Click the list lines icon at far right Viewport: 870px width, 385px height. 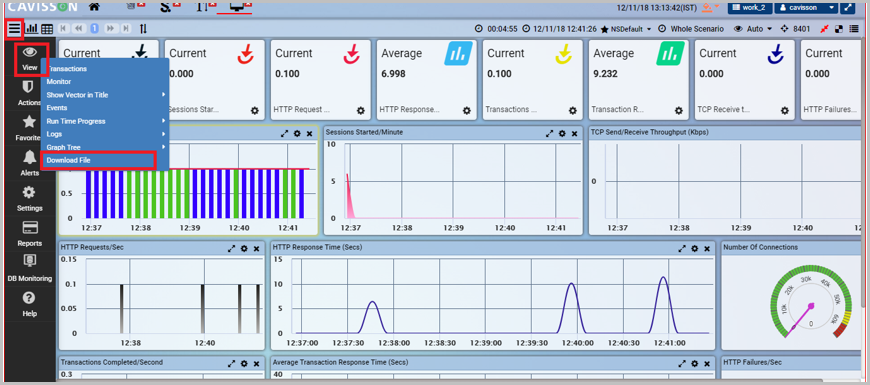coord(854,29)
